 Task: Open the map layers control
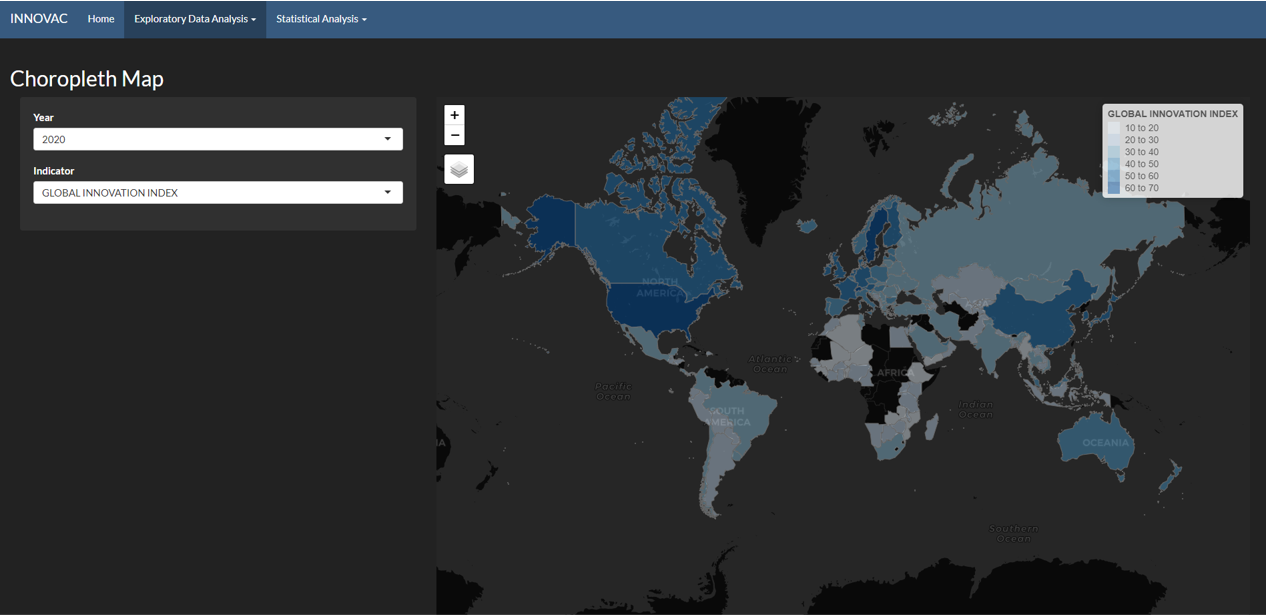459,169
